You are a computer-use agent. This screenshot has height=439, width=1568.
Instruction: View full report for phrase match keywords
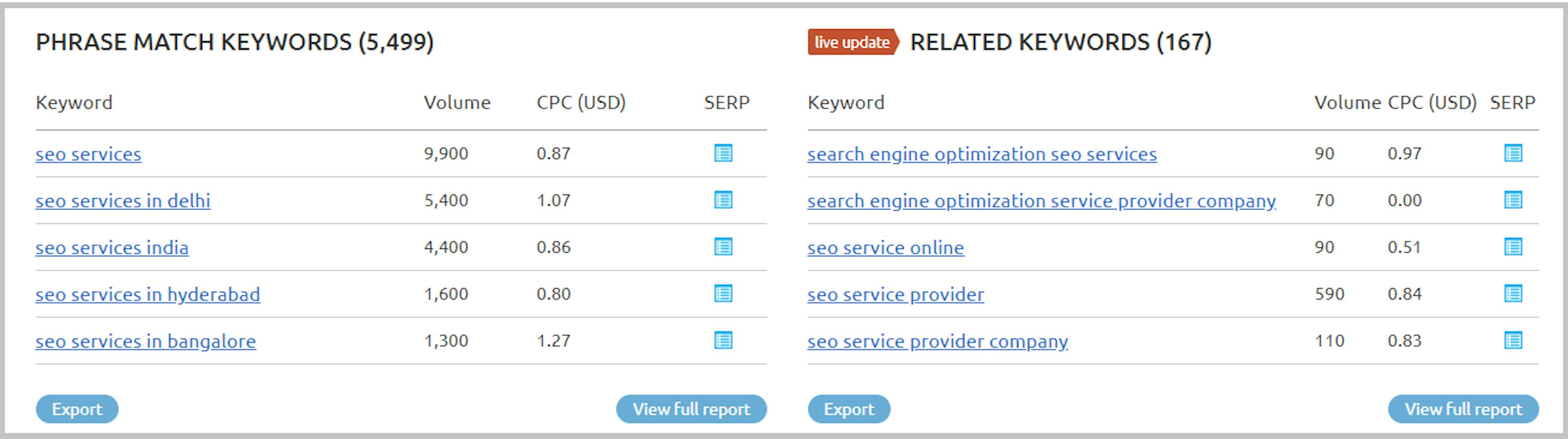691,409
